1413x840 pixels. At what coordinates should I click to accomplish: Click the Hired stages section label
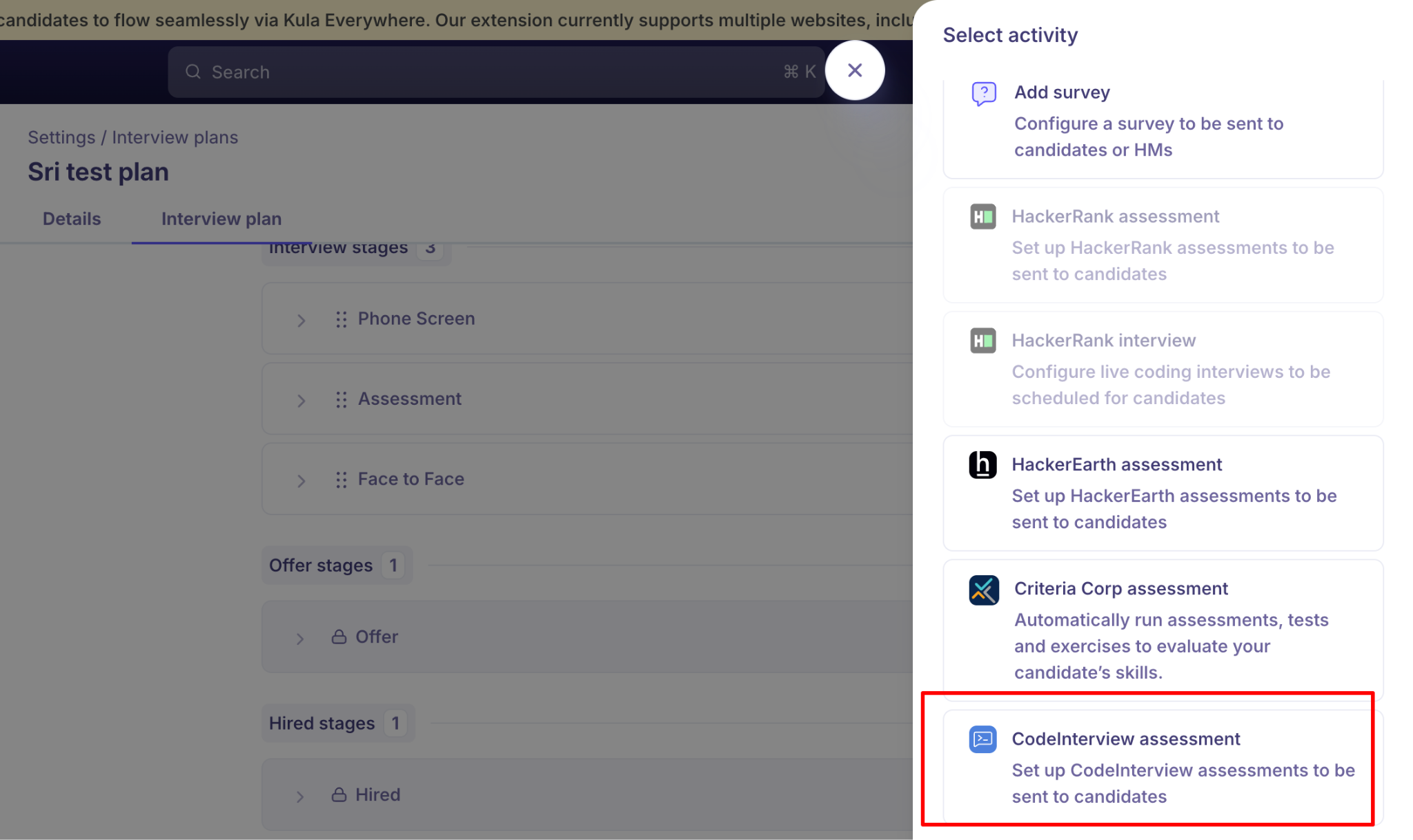(x=322, y=723)
